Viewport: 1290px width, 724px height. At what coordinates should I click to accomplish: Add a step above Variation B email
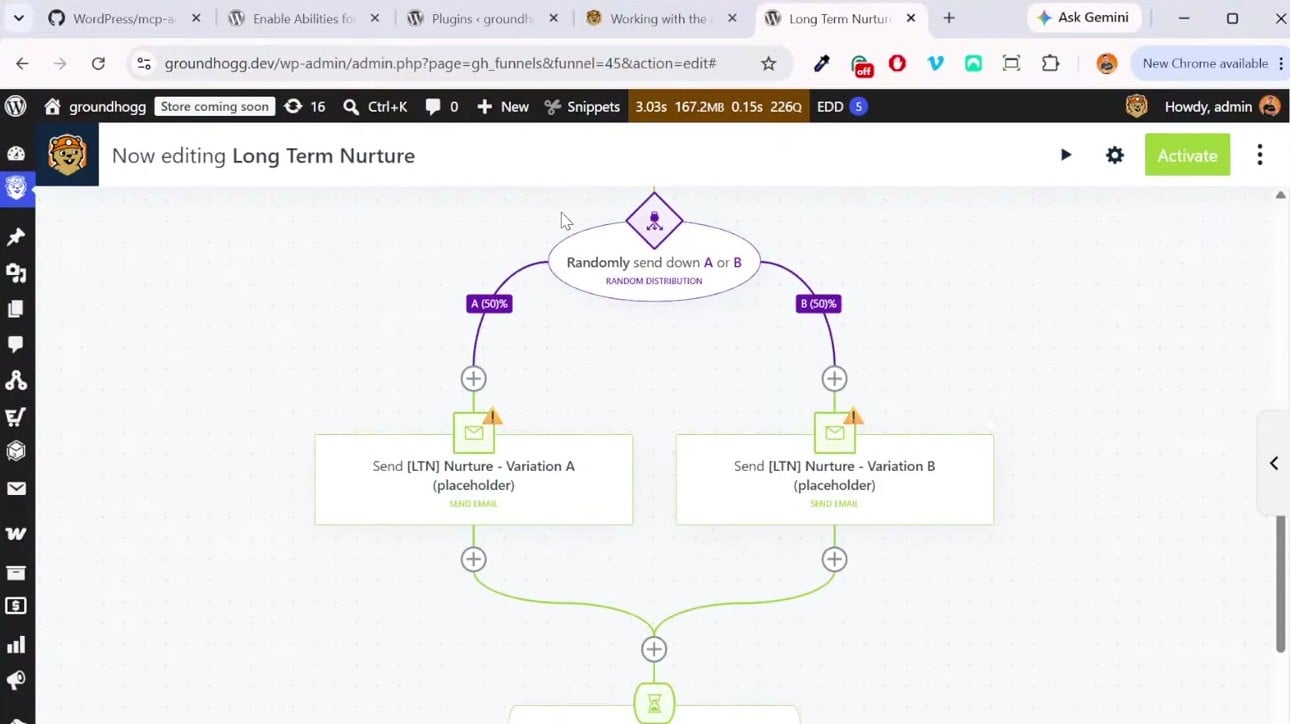834,379
